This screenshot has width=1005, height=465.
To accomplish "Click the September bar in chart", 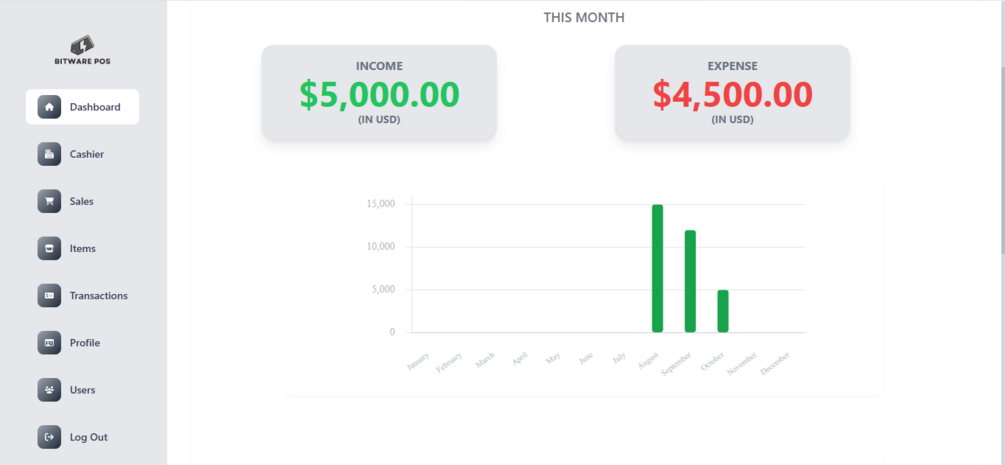I will tap(690, 281).
